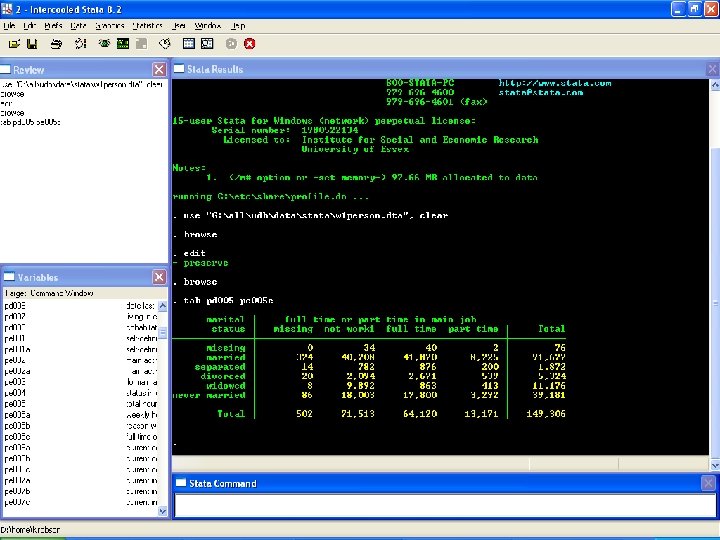Select the 'tab pd005 pe005c' Review entry
The height and width of the screenshot is (540, 720).
coord(31,122)
